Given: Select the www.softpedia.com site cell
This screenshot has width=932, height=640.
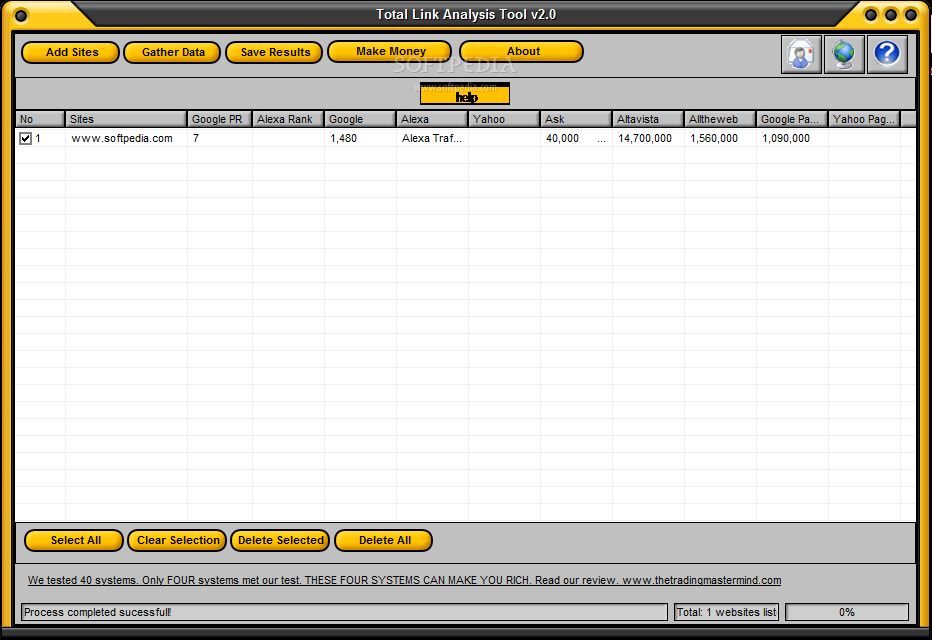Looking at the screenshot, I should coord(122,138).
